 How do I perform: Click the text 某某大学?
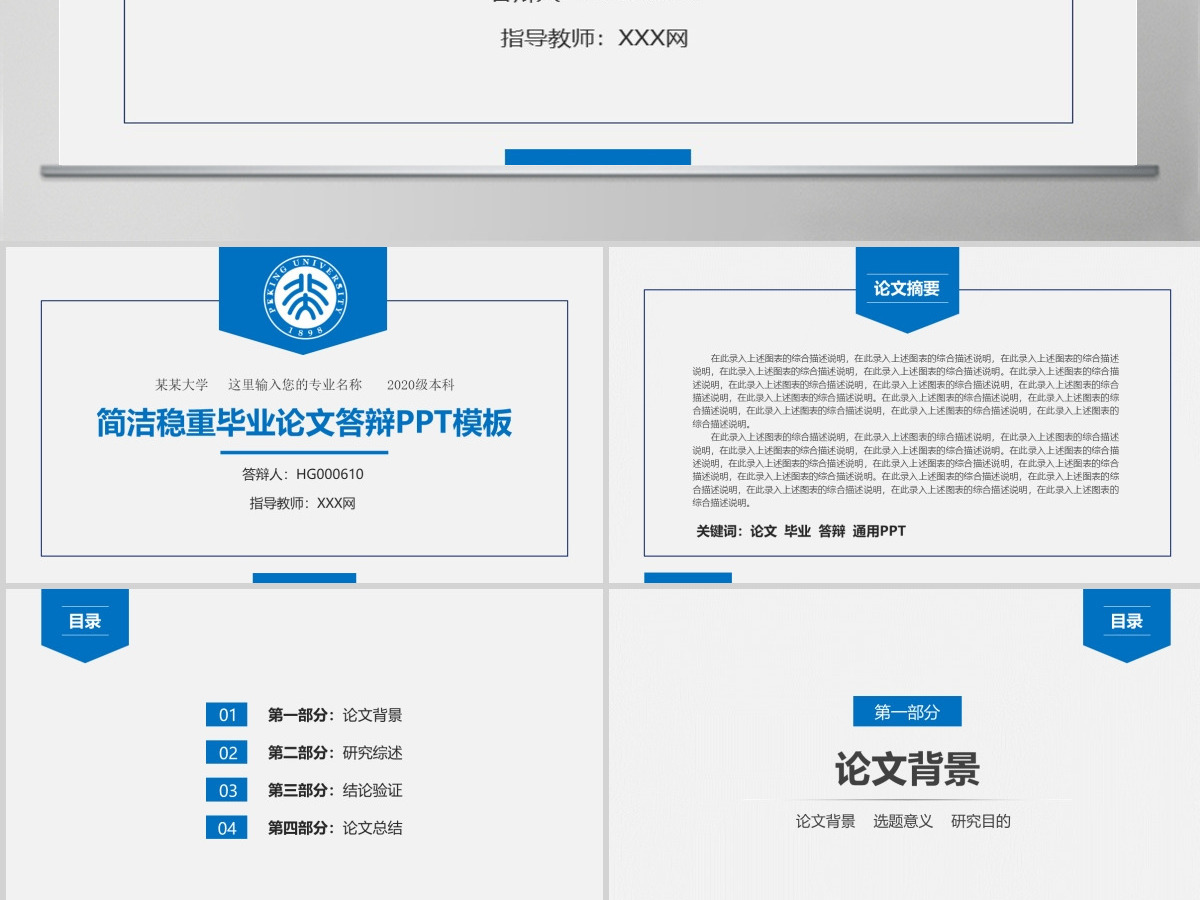[182, 385]
